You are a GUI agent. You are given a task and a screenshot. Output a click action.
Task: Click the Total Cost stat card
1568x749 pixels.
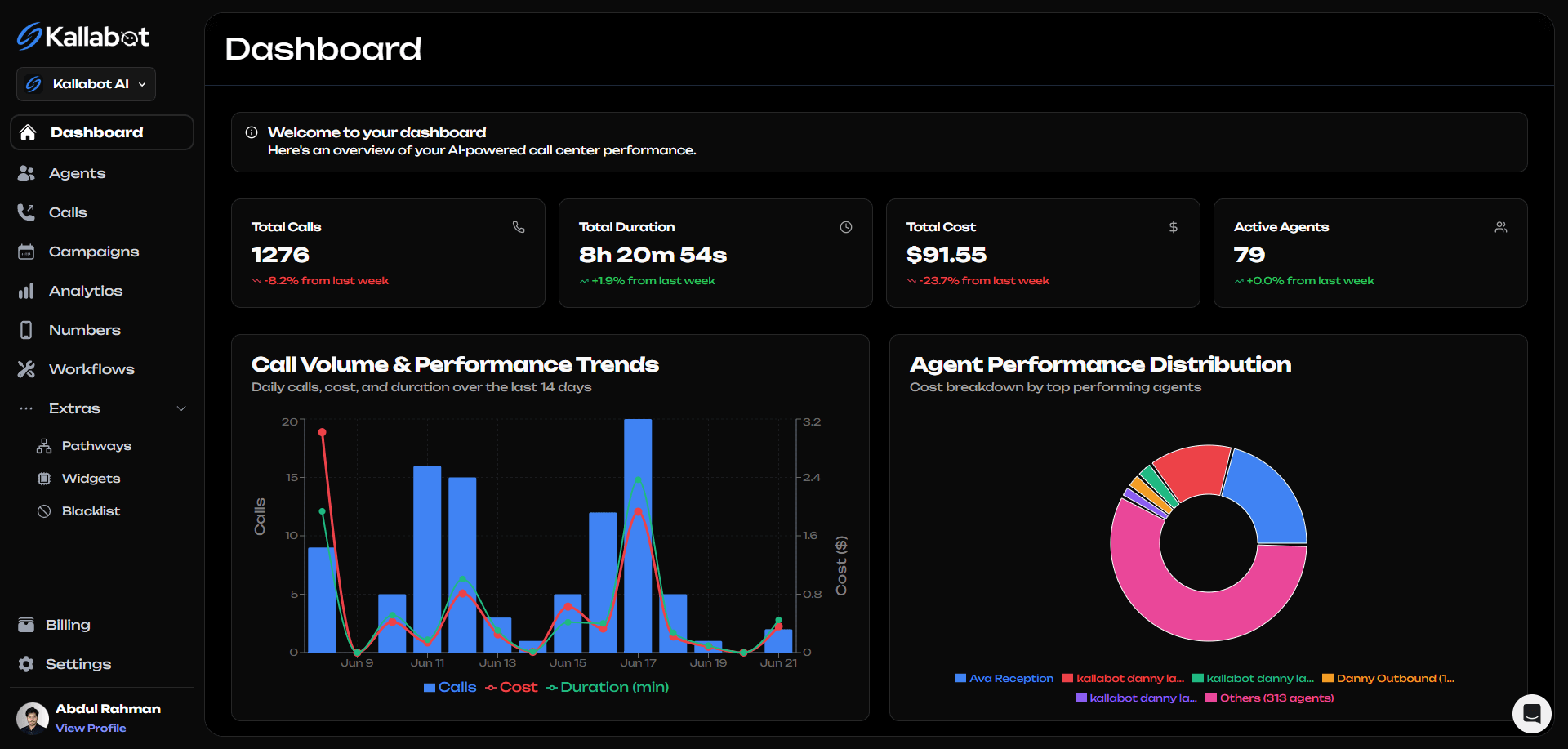(x=1042, y=253)
